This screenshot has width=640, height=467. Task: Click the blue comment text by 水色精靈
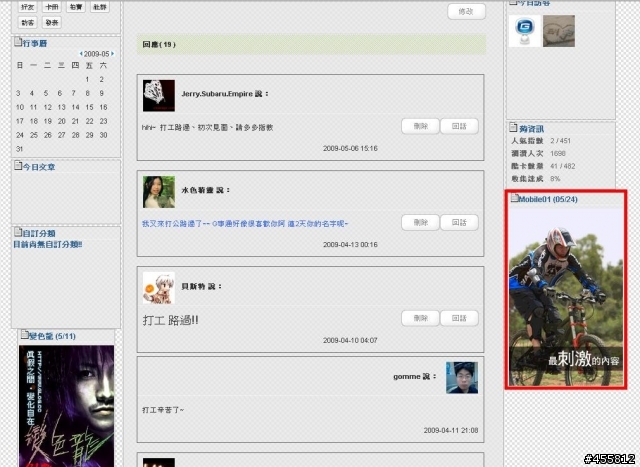tap(245, 224)
